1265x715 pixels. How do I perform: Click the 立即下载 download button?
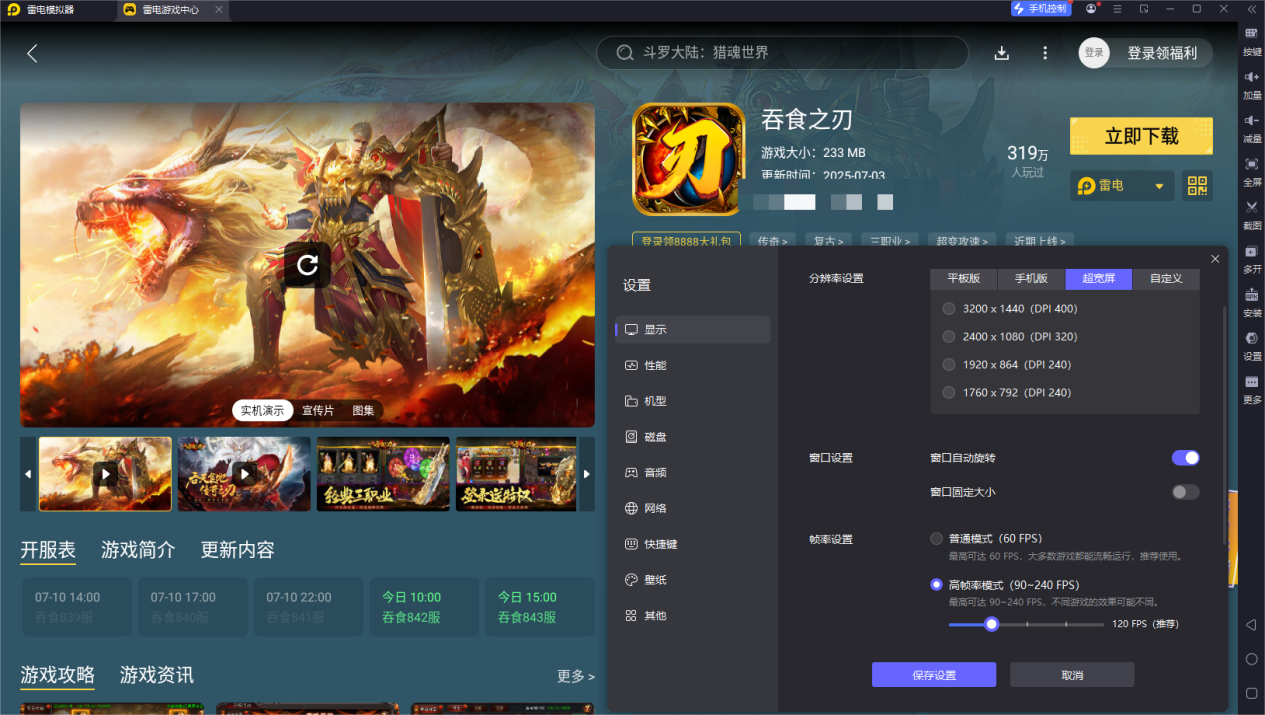click(1141, 136)
